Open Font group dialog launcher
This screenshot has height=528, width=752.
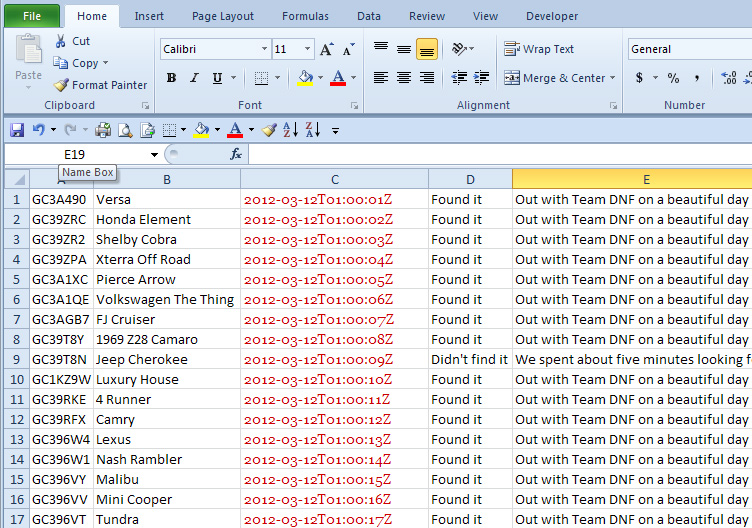354,106
